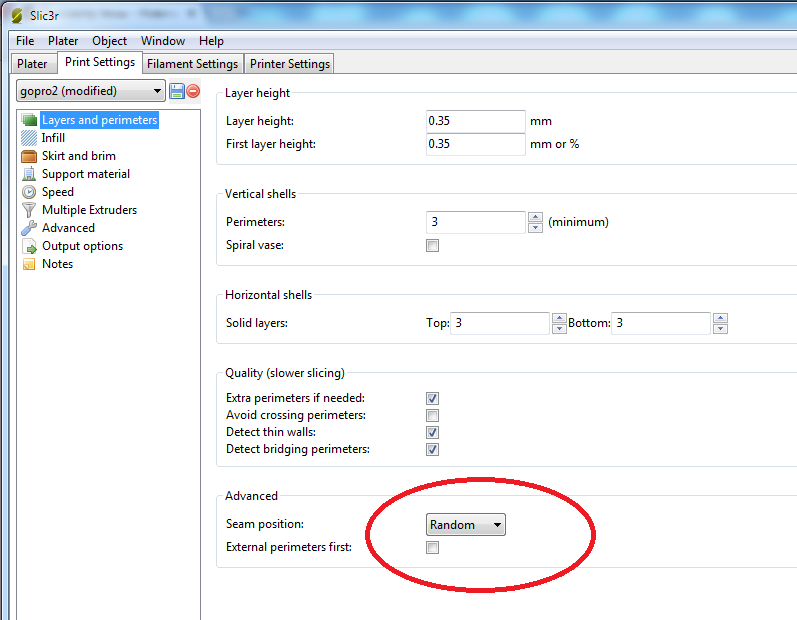797x620 pixels.
Task: Enable External perimeters first checkbox
Action: [433, 548]
